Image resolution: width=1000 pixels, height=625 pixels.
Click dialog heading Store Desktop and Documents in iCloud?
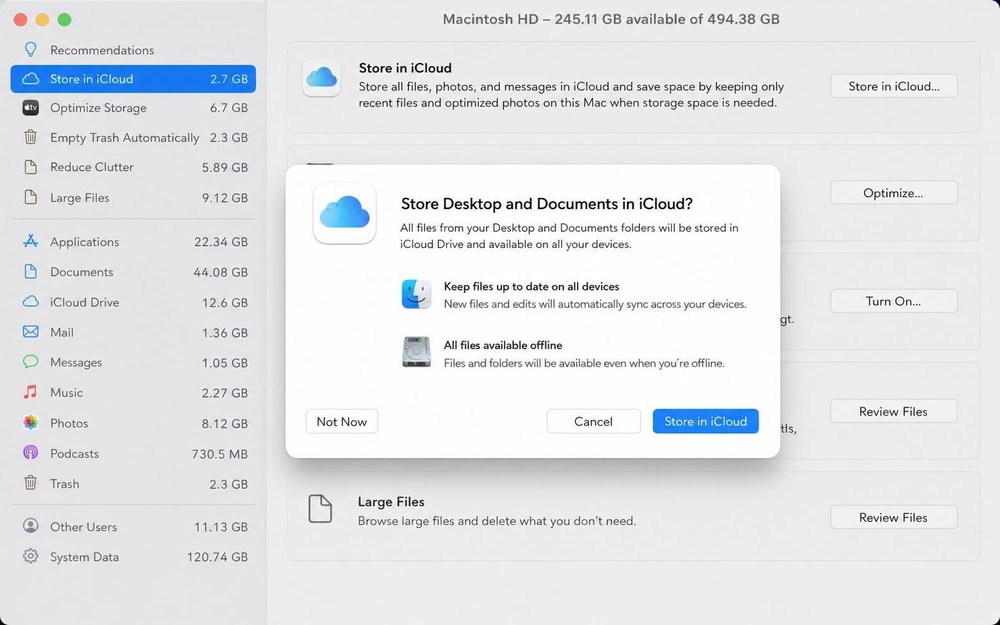click(x=547, y=203)
